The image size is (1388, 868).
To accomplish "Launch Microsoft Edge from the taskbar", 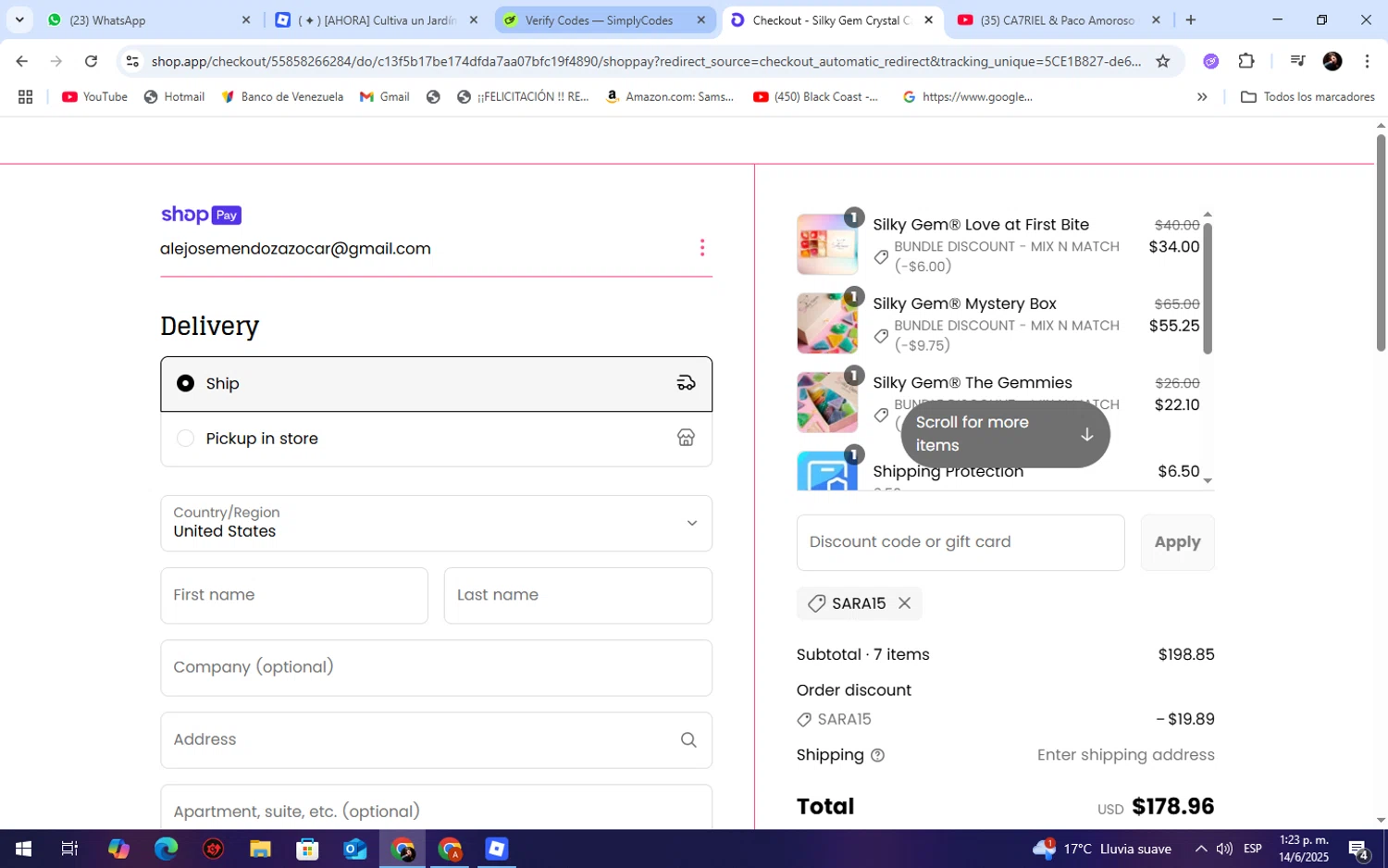I will point(166,849).
